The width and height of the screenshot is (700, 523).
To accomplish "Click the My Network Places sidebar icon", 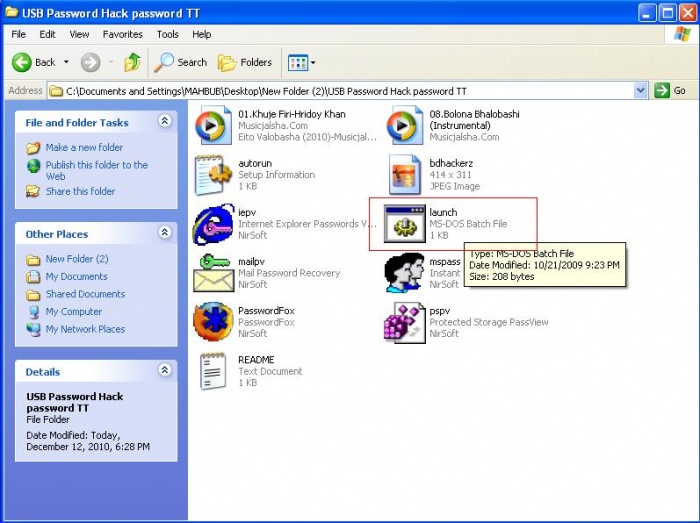I will coord(33,329).
